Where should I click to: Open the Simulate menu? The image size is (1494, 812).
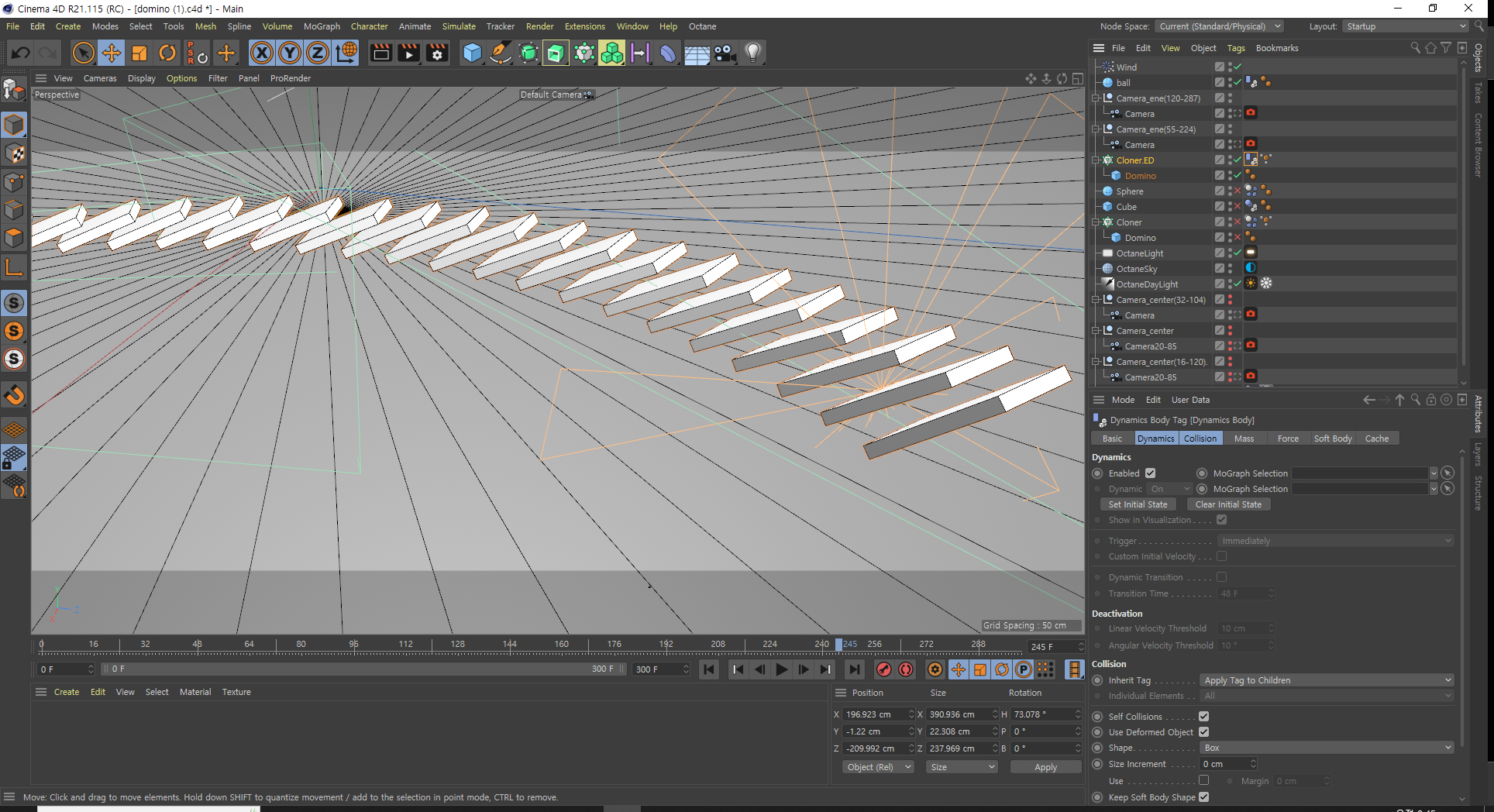[459, 26]
